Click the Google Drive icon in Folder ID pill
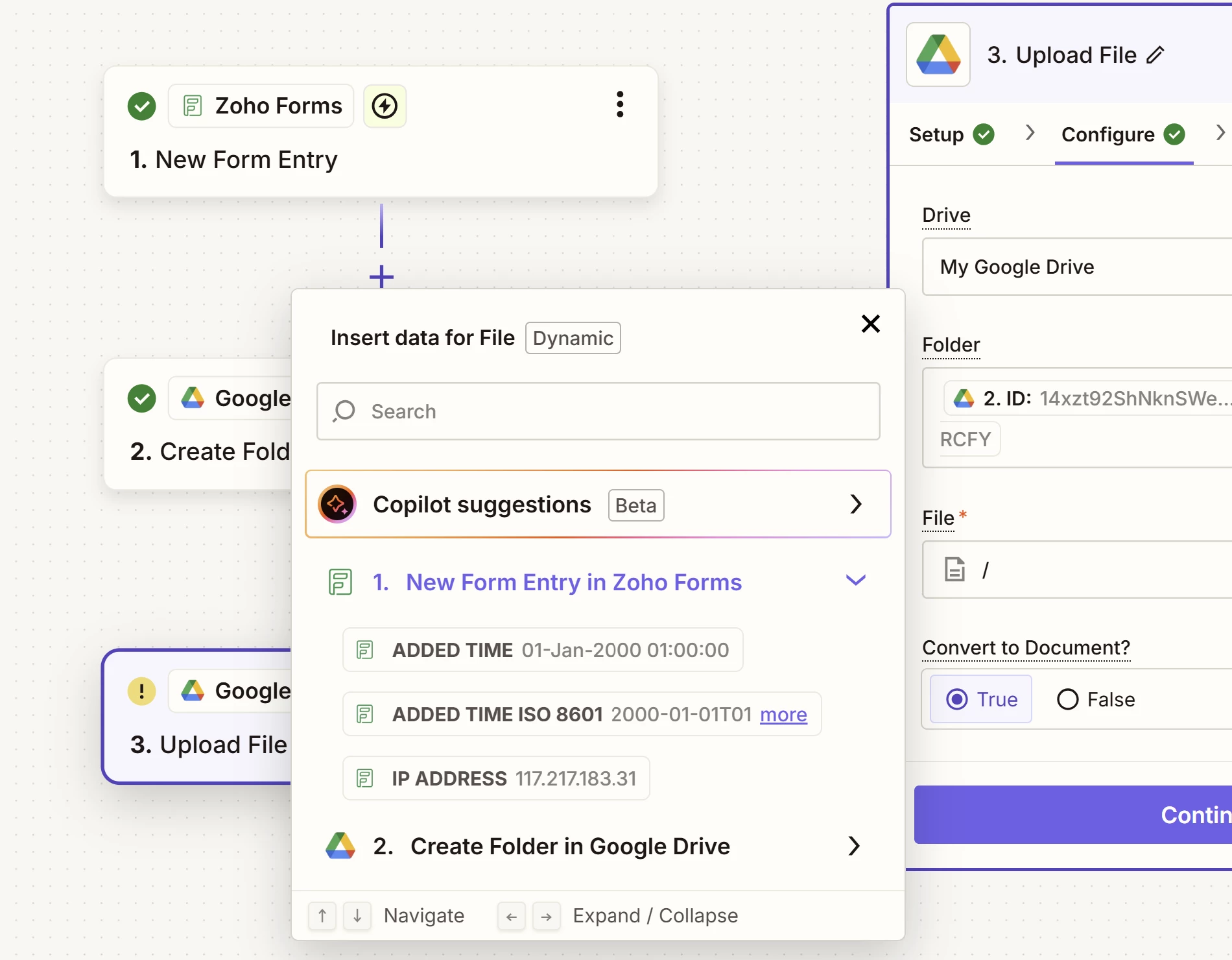The image size is (1232, 960). tap(964, 398)
